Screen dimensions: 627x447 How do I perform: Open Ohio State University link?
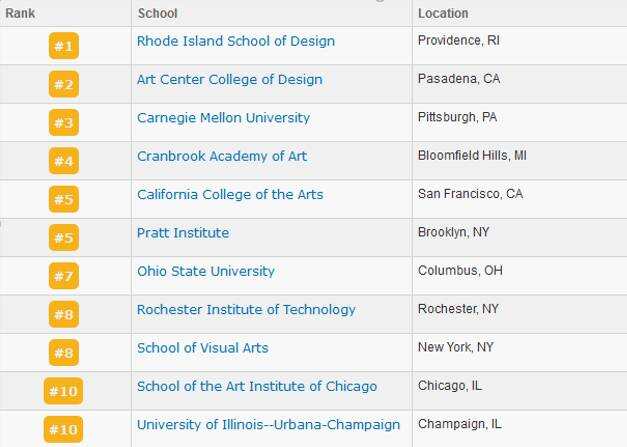click(x=206, y=271)
